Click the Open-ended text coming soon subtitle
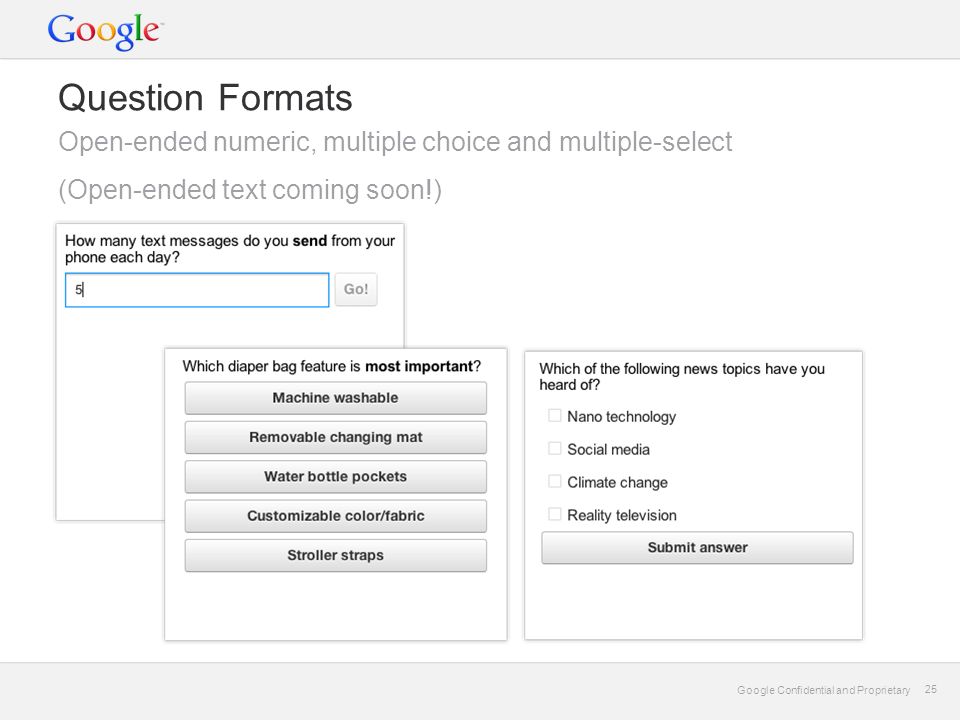The width and height of the screenshot is (960, 720). [x=250, y=190]
